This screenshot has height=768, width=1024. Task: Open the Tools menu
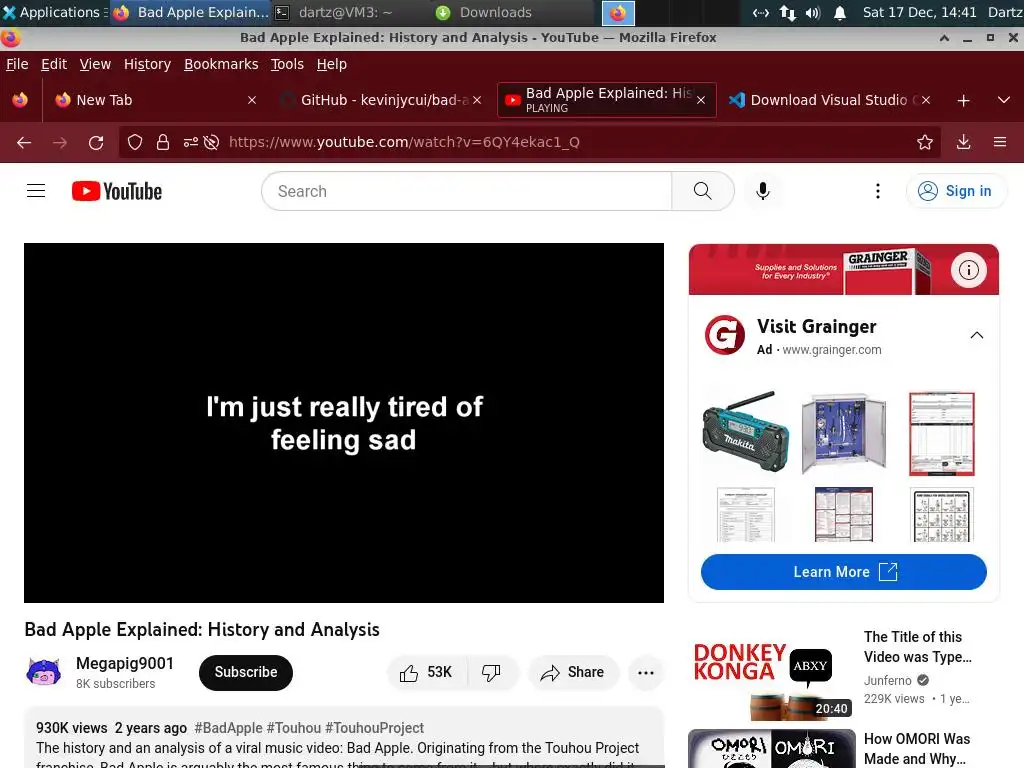point(287,64)
